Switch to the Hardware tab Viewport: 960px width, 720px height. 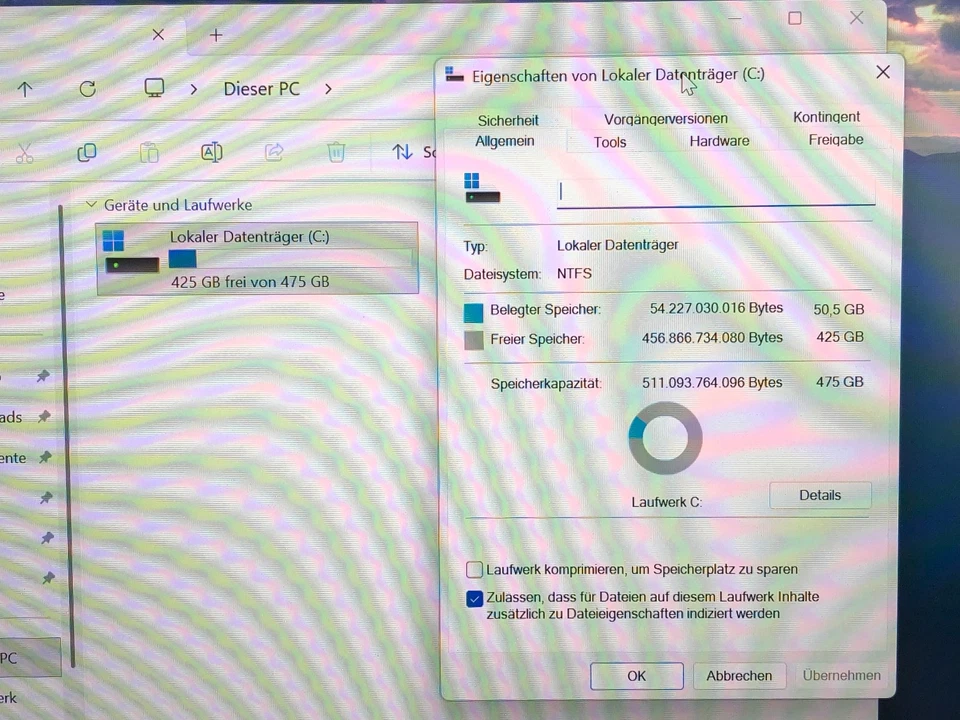(719, 140)
